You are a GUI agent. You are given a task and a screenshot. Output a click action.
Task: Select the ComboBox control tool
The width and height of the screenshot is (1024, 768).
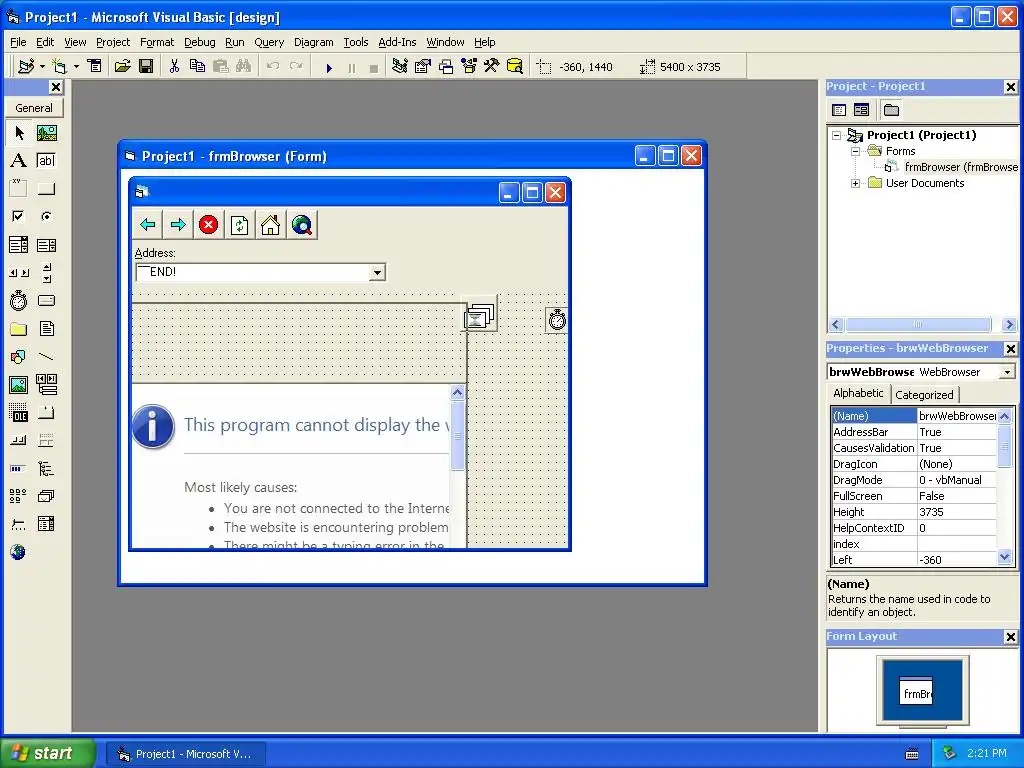click(x=19, y=245)
